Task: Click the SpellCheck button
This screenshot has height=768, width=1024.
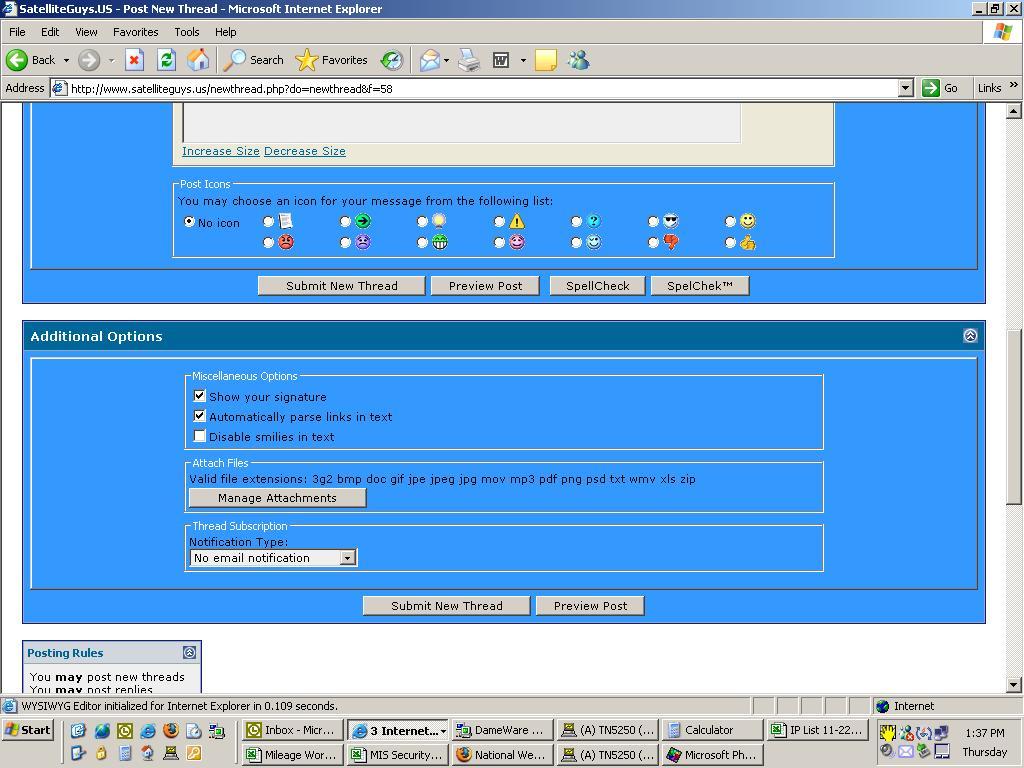Action: [x=598, y=286]
